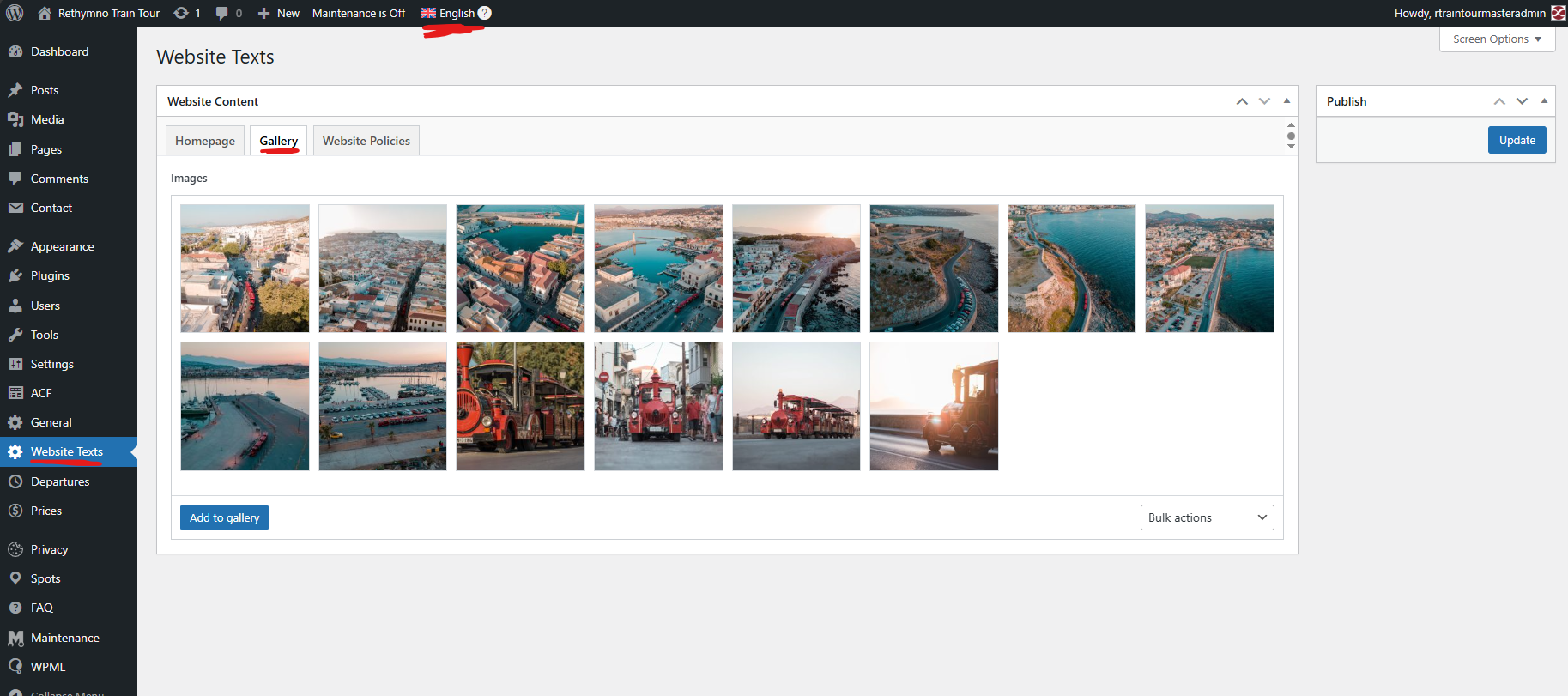Move Publish box down

[x=1522, y=101]
